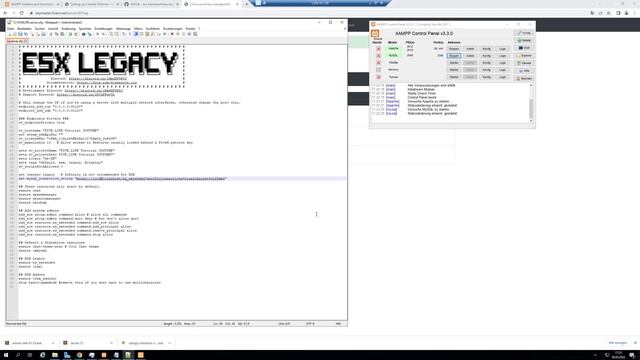The width and height of the screenshot is (640, 360).
Task: Expand options for the xampp-windows download
Action: click(x=170, y=343)
